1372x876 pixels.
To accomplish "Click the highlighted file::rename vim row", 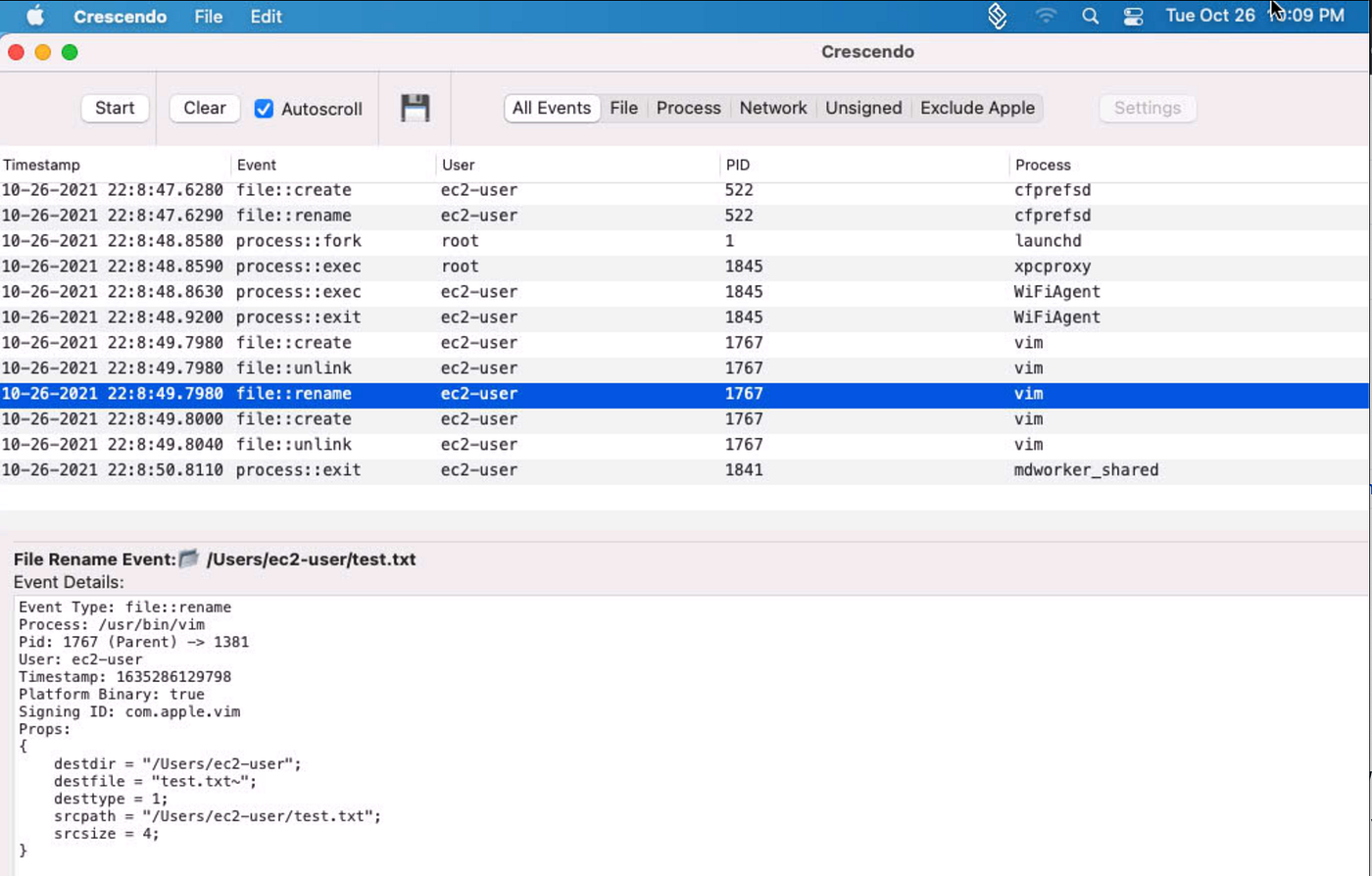I will coord(686,394).
